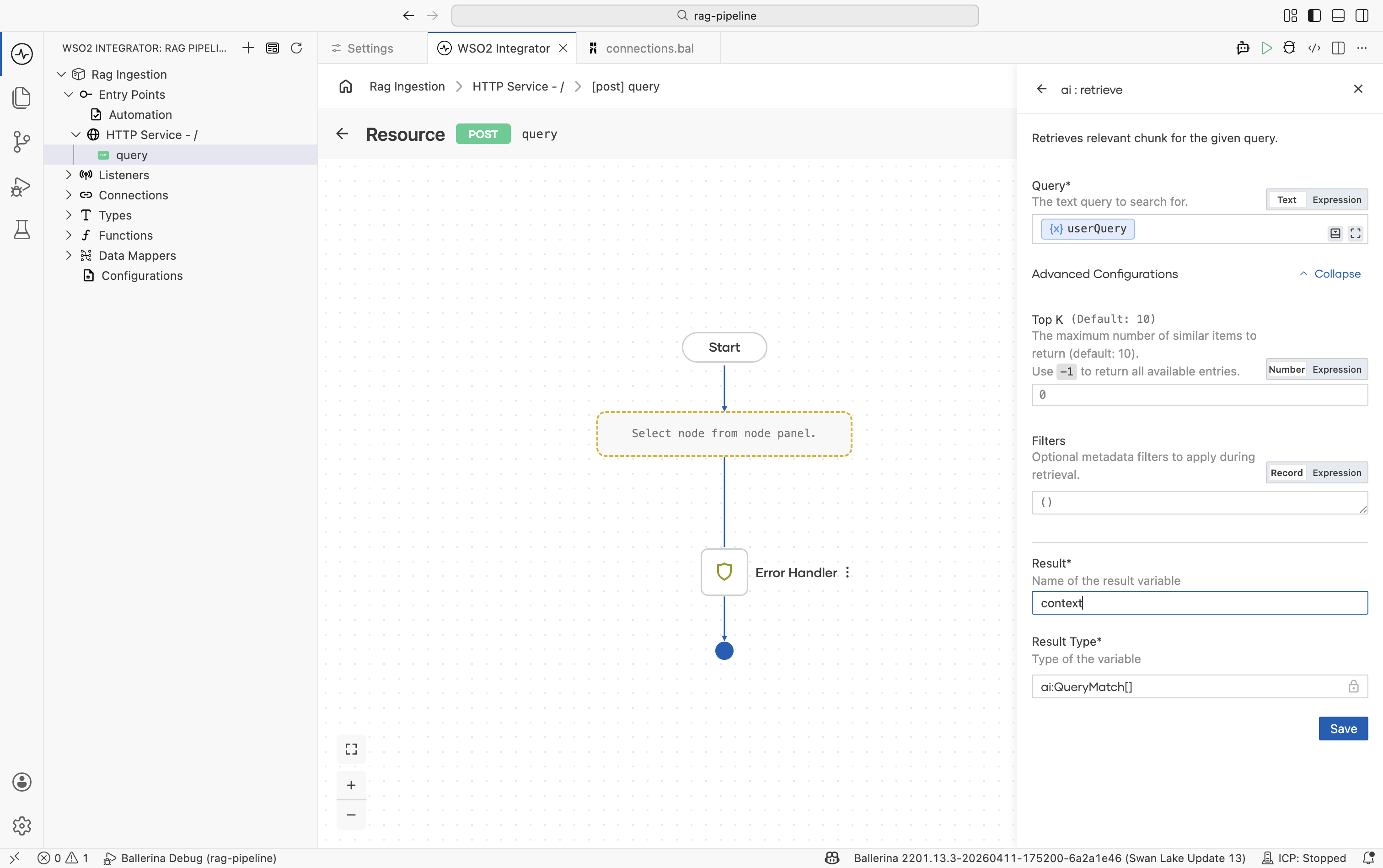Click the AI chat bot toolbar icon

pyautogui.click(x=1243, y=48)
